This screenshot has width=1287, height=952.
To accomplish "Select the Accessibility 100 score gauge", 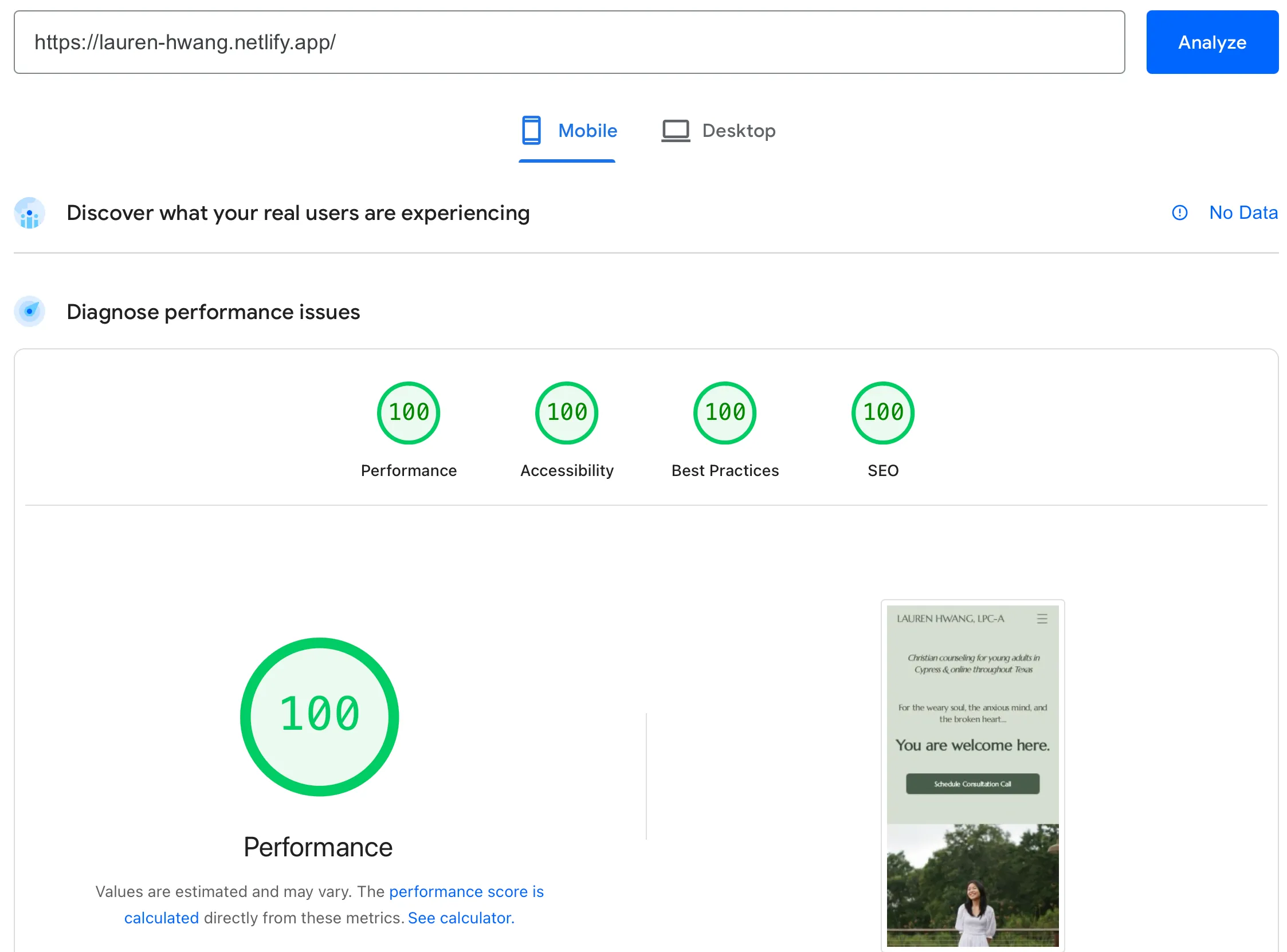I will tap(566, 412).
